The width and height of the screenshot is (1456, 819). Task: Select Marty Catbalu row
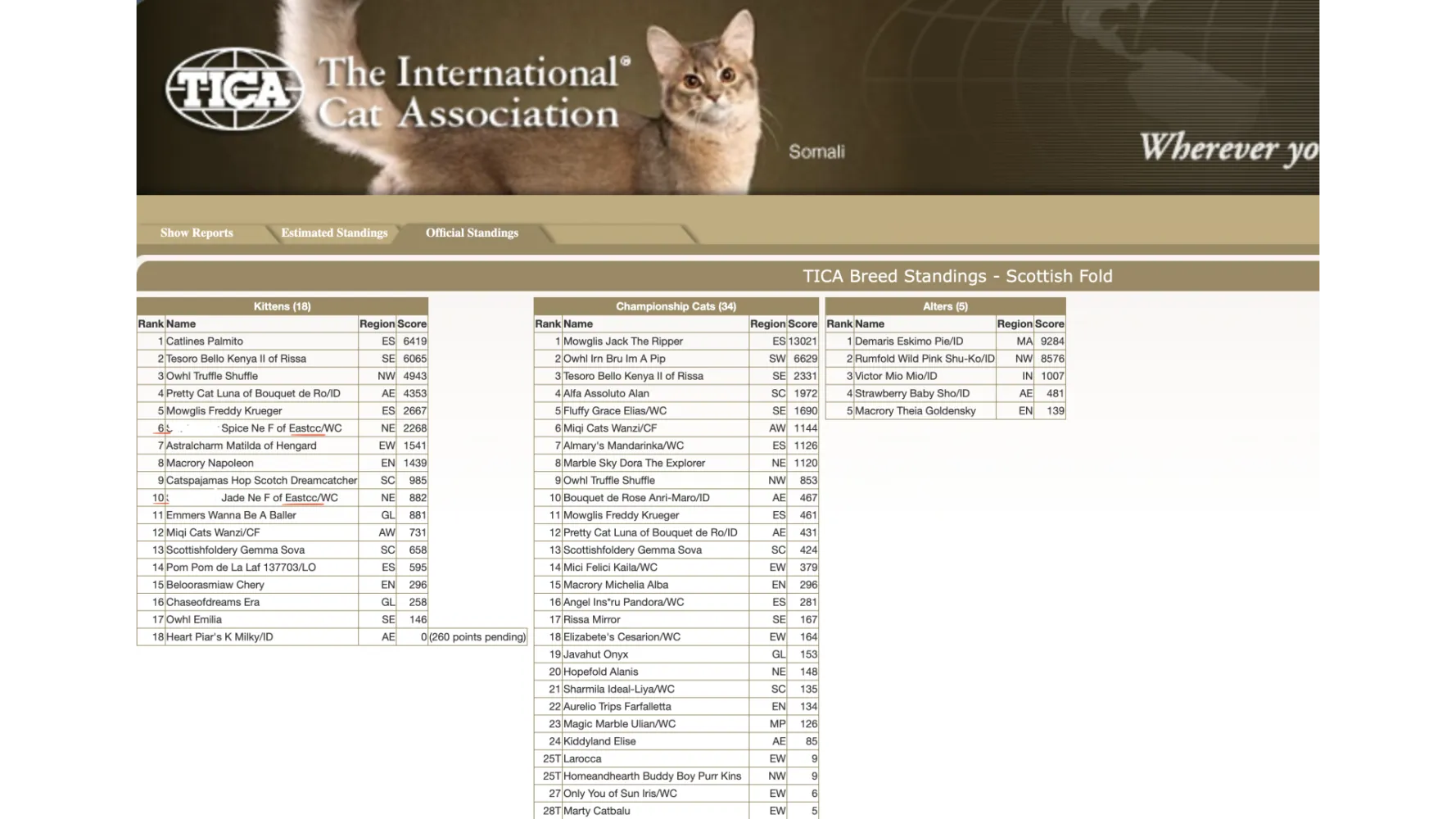coord(676,811)
